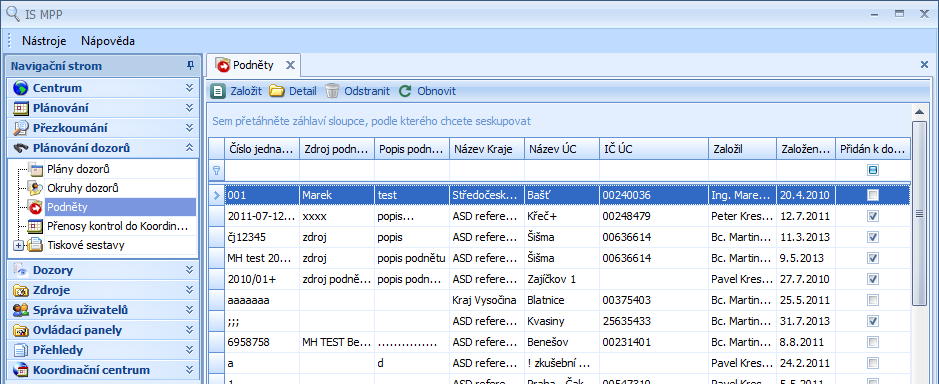Toggle checkbox for the Kvasiny row
This screenshot has width=939, height=384.
pyautogui.click(x=873, y=321)
